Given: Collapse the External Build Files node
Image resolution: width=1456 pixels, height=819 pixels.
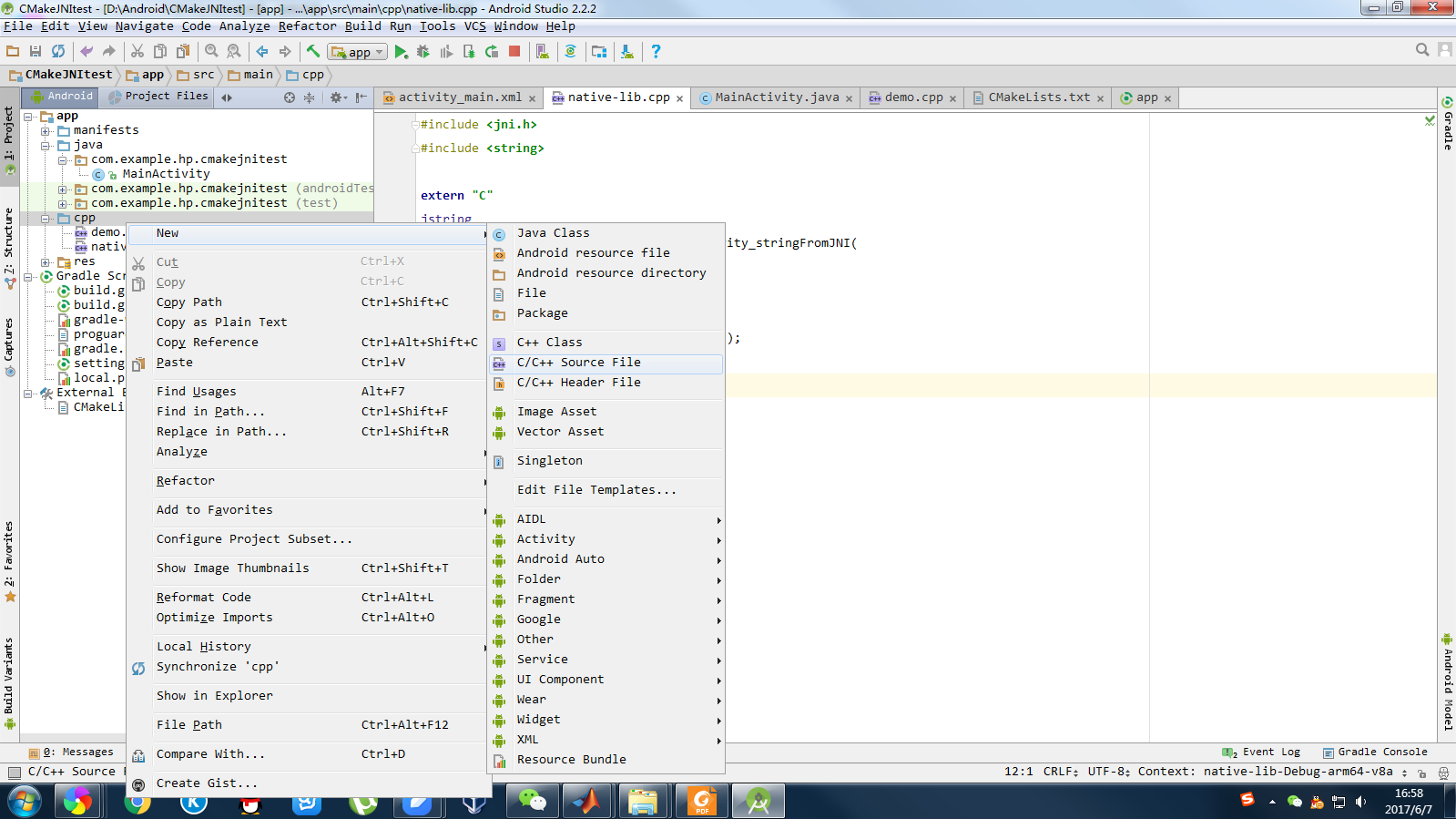Looking at the screenshot, I should pyautogui.click(x=28, y=394).
